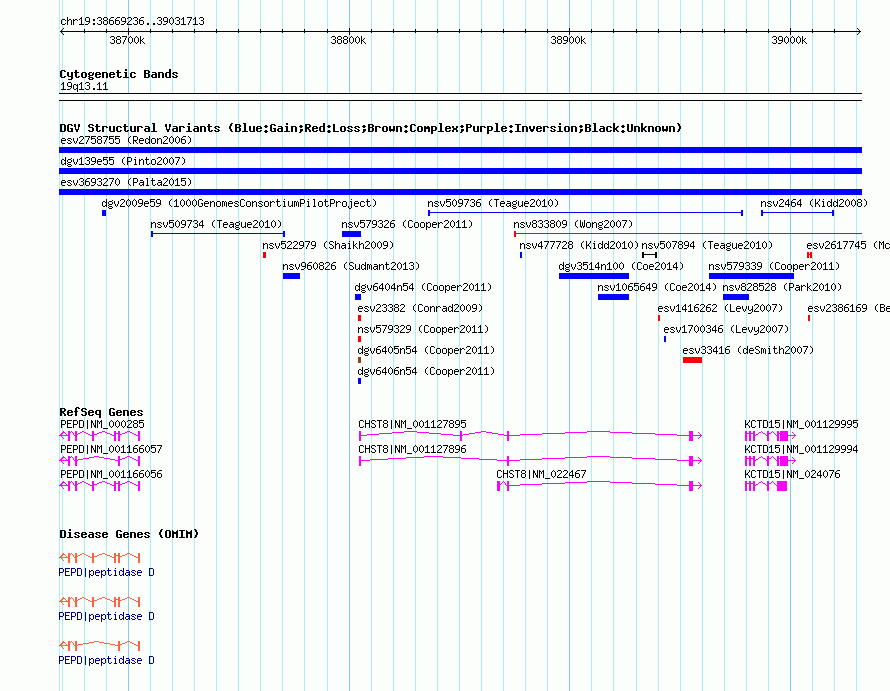Click the nsv579326 (Cooper2011) blue bar

(x=351, y=234)
